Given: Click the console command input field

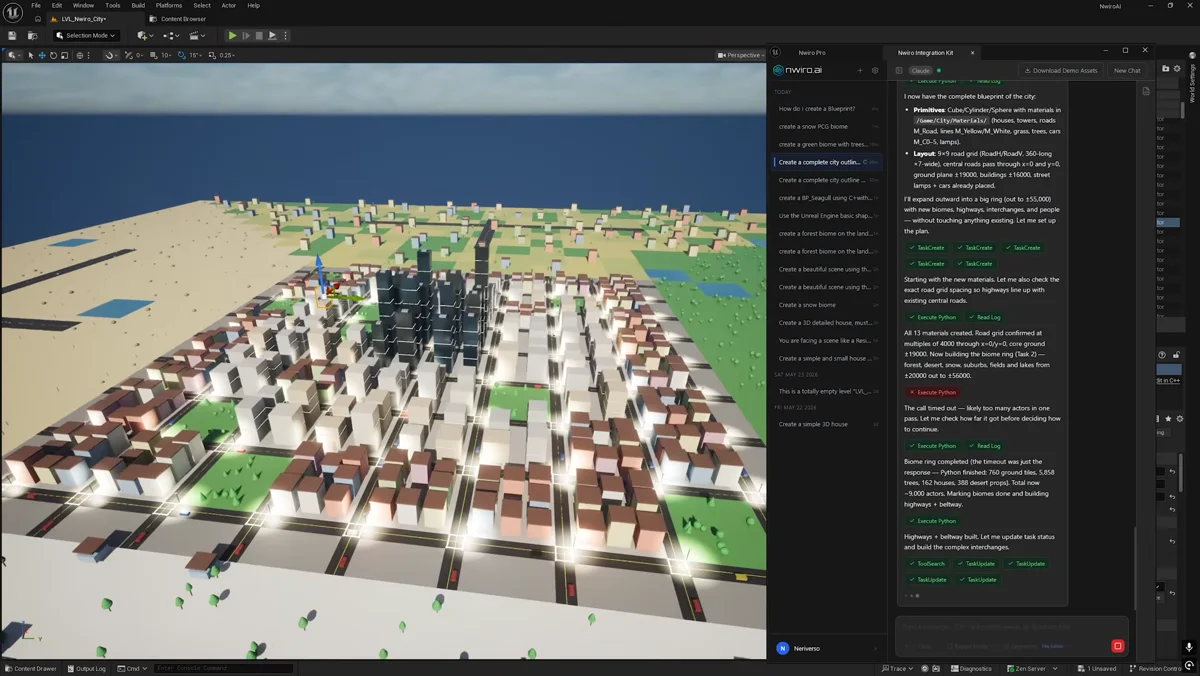Looking at the screenshot, I should coord(224,668).
